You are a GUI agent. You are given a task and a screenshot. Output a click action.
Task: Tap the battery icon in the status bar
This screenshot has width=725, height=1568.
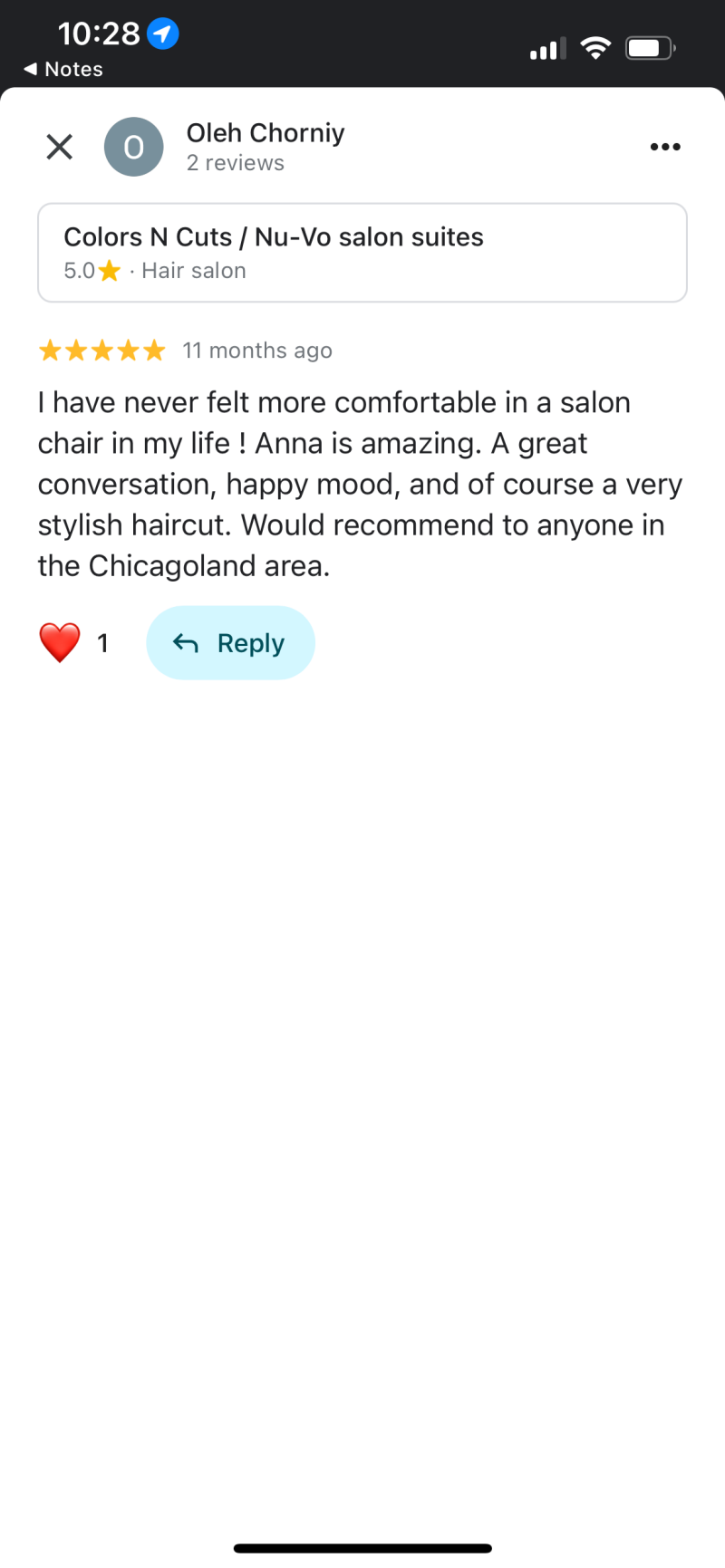(x=649, y=48)
